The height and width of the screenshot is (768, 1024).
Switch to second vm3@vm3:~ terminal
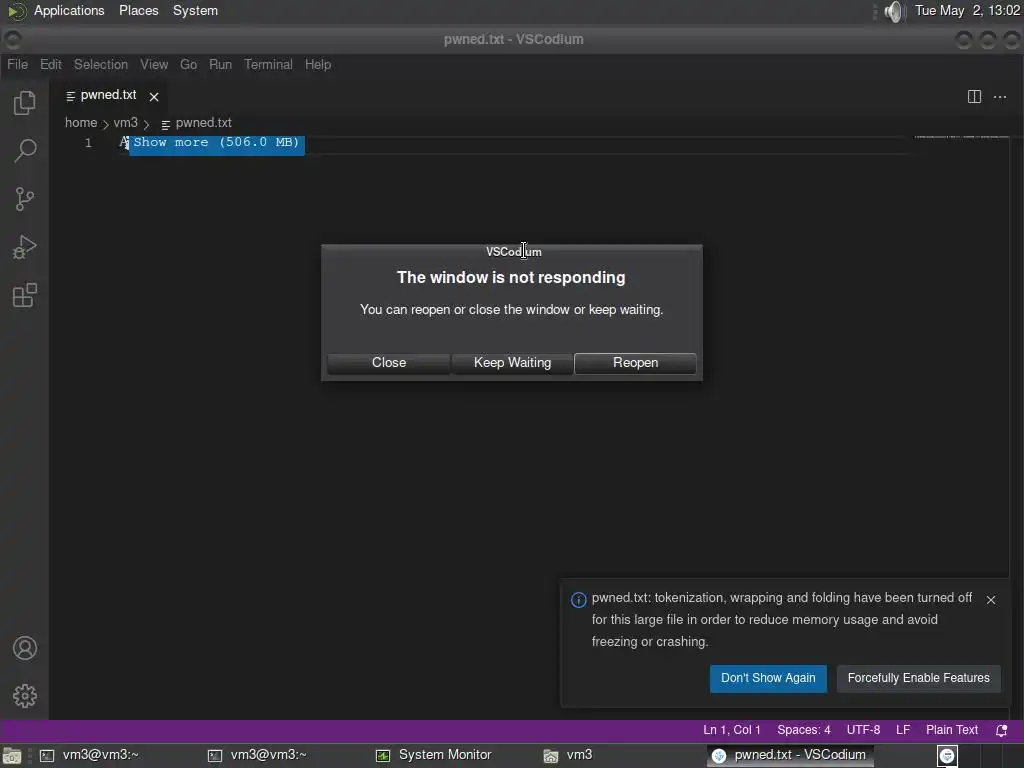tap(259, 756)
